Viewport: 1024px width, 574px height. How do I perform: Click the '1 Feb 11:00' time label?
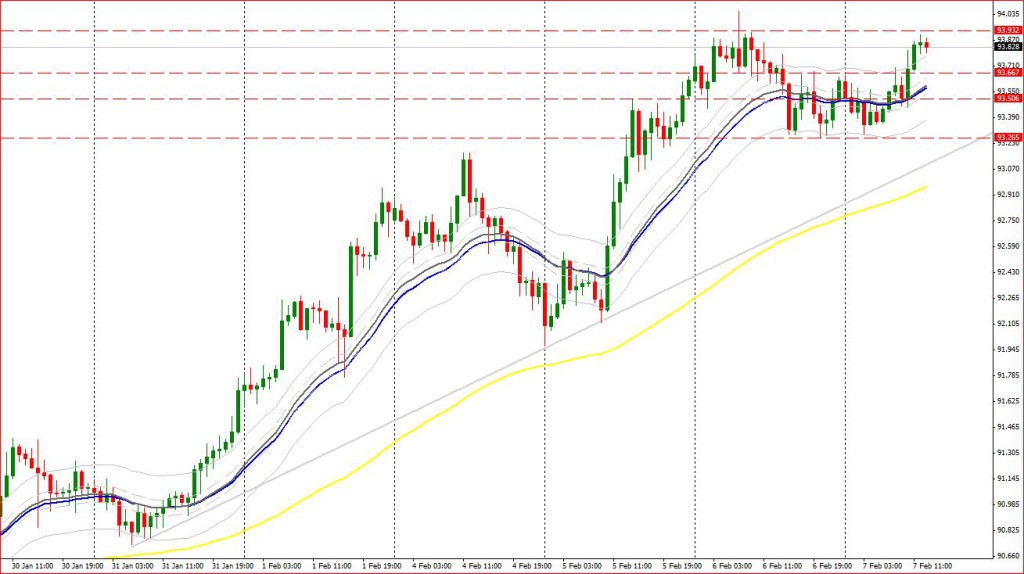click(330, 565)
